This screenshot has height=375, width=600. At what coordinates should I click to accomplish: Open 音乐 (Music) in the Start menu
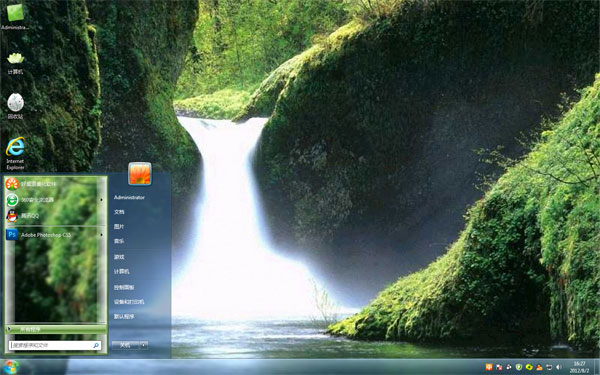[x=119, y=241]
